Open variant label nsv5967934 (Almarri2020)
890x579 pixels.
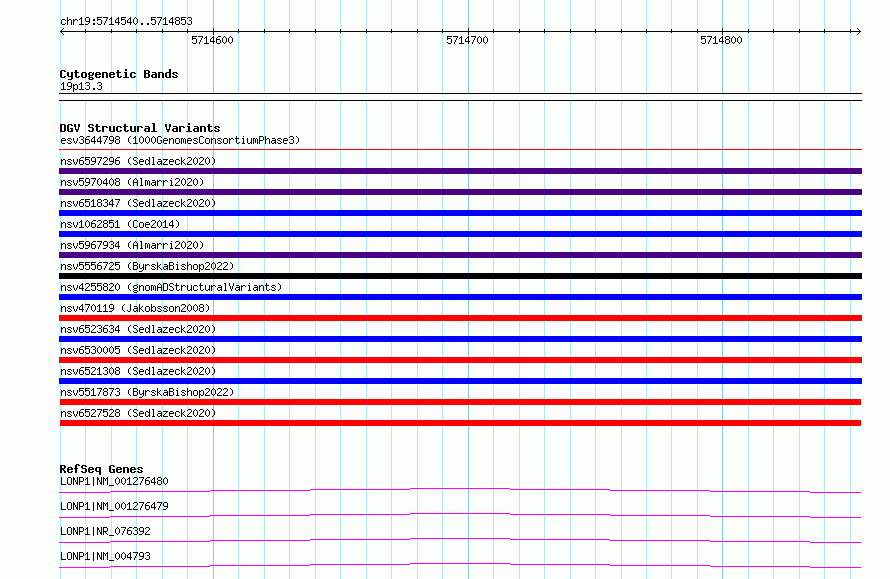pos(132,245)
